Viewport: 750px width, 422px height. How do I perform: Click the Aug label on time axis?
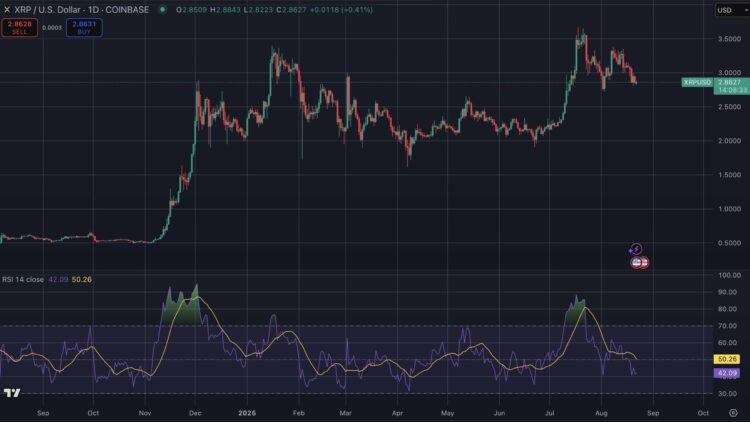click(x=601, y=413)
